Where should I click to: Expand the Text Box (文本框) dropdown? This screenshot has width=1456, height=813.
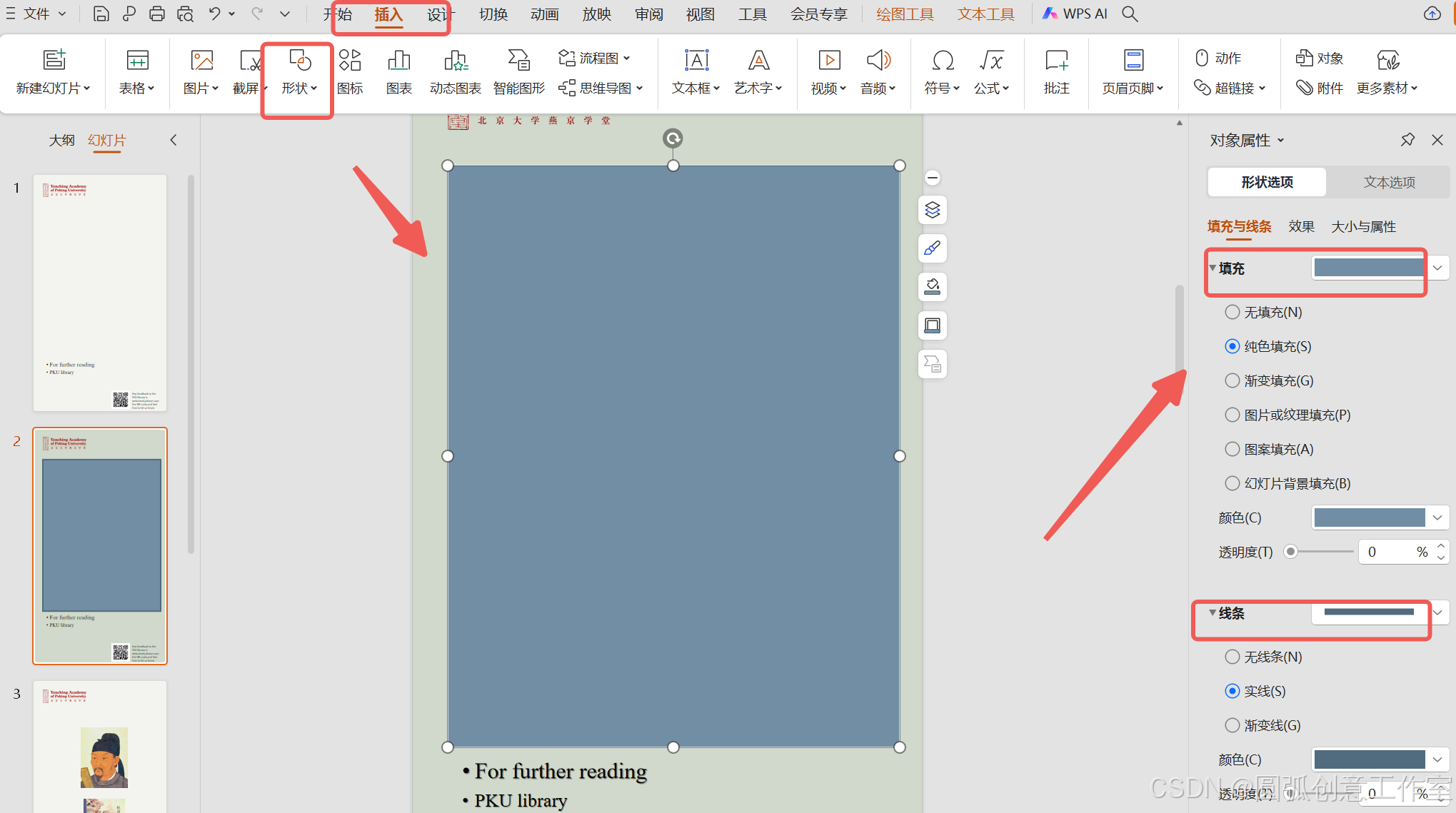pos(717,89)
